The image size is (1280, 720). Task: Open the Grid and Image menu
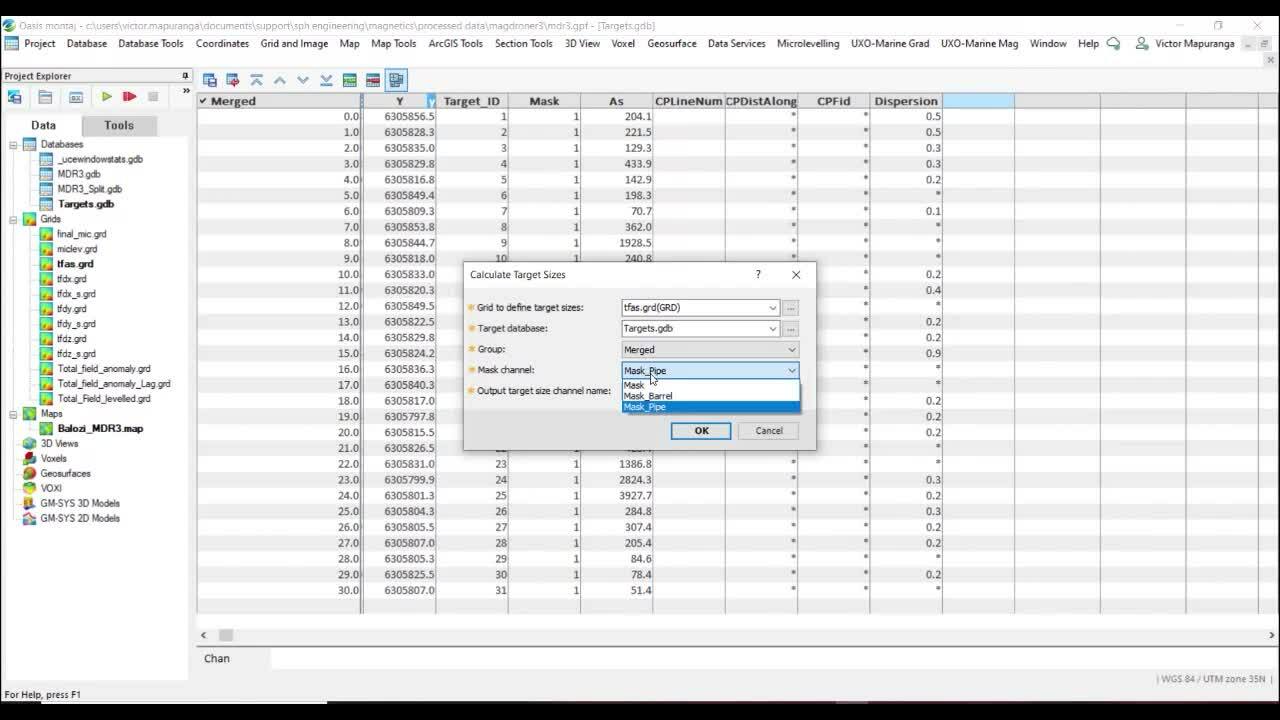pyautogui.click(x=294, y=43)
